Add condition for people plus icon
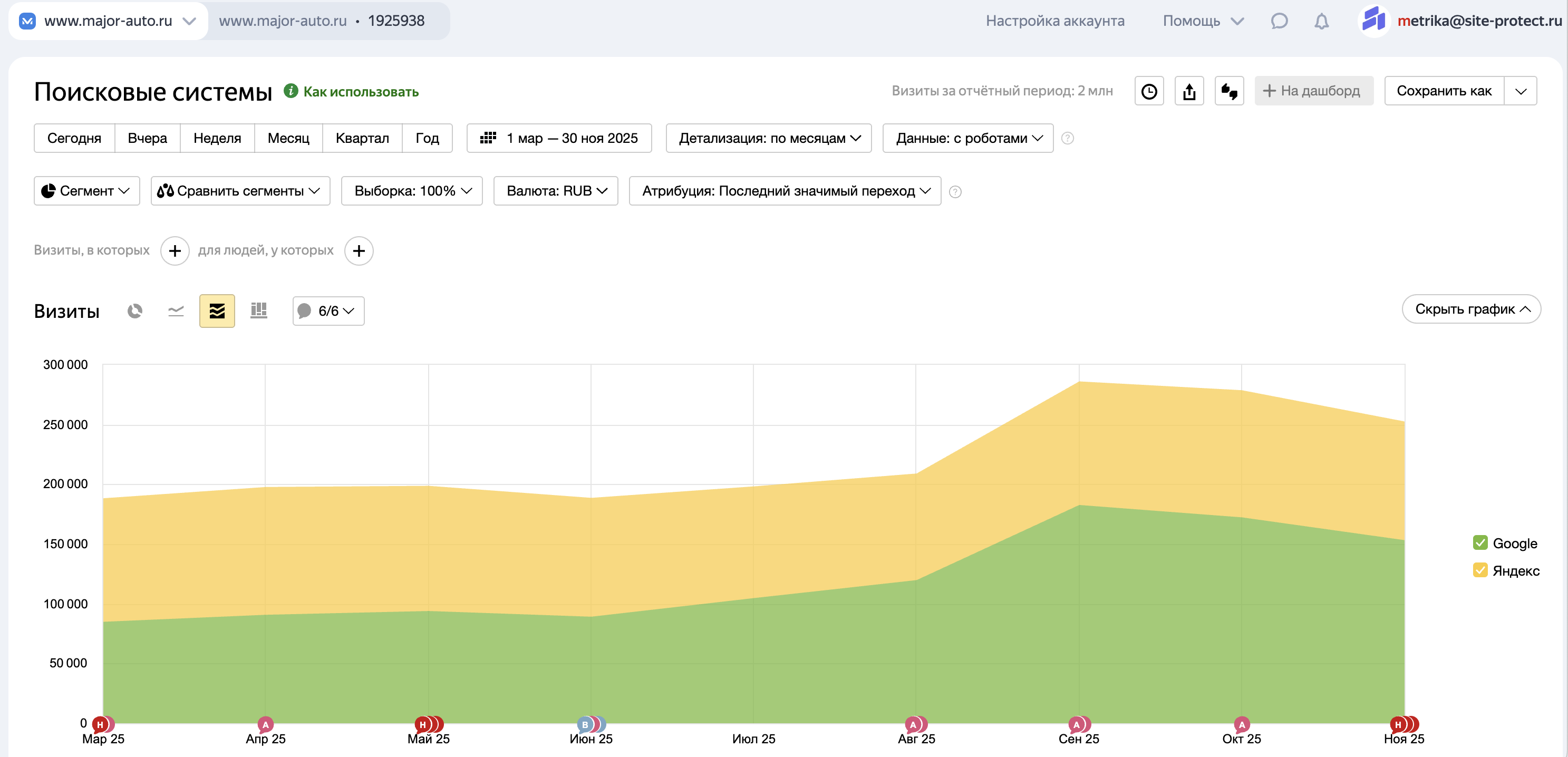Screen dimensions: 1568x757 [359, 251]
